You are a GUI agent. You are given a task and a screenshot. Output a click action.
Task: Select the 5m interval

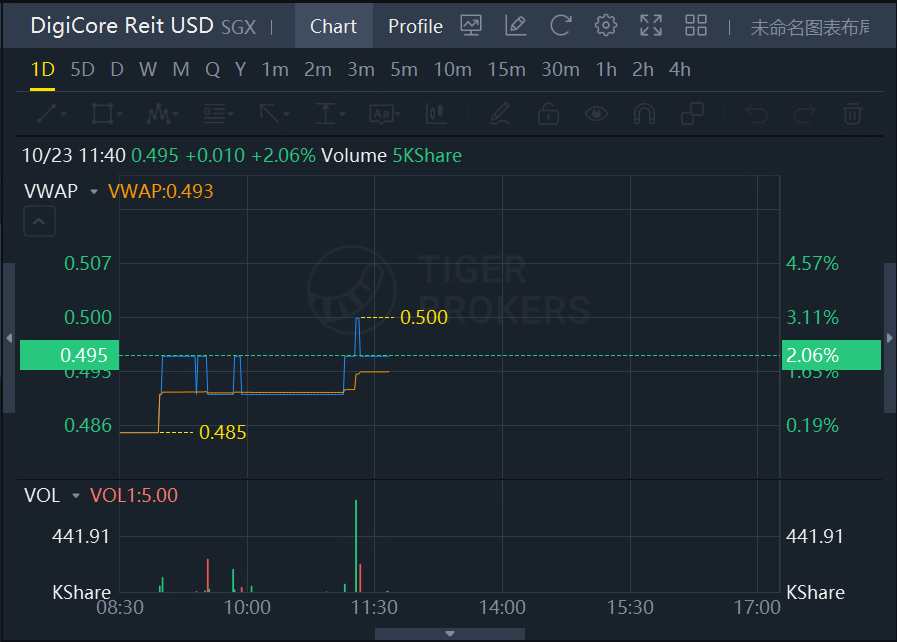(x=404, y=70)
